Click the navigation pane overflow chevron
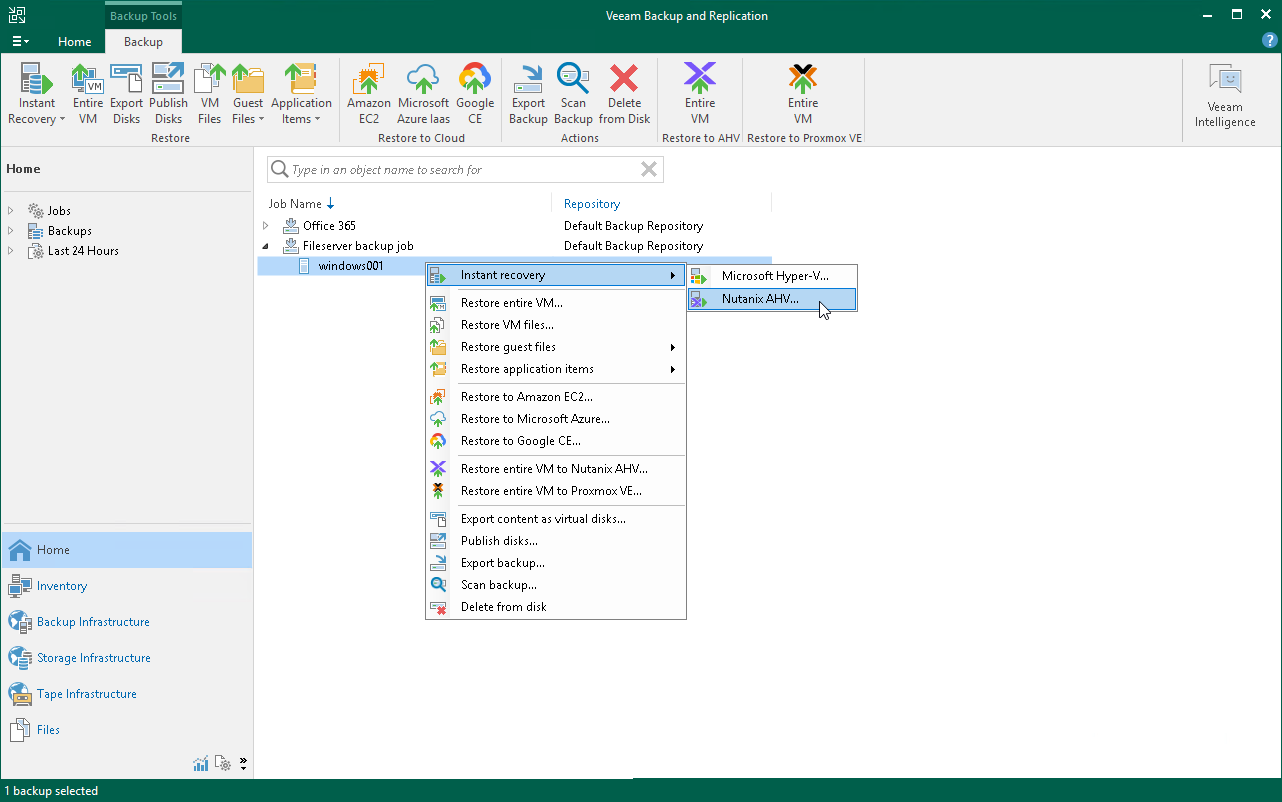The width and height of the screenshot is (1282, 802). [243, 764]
